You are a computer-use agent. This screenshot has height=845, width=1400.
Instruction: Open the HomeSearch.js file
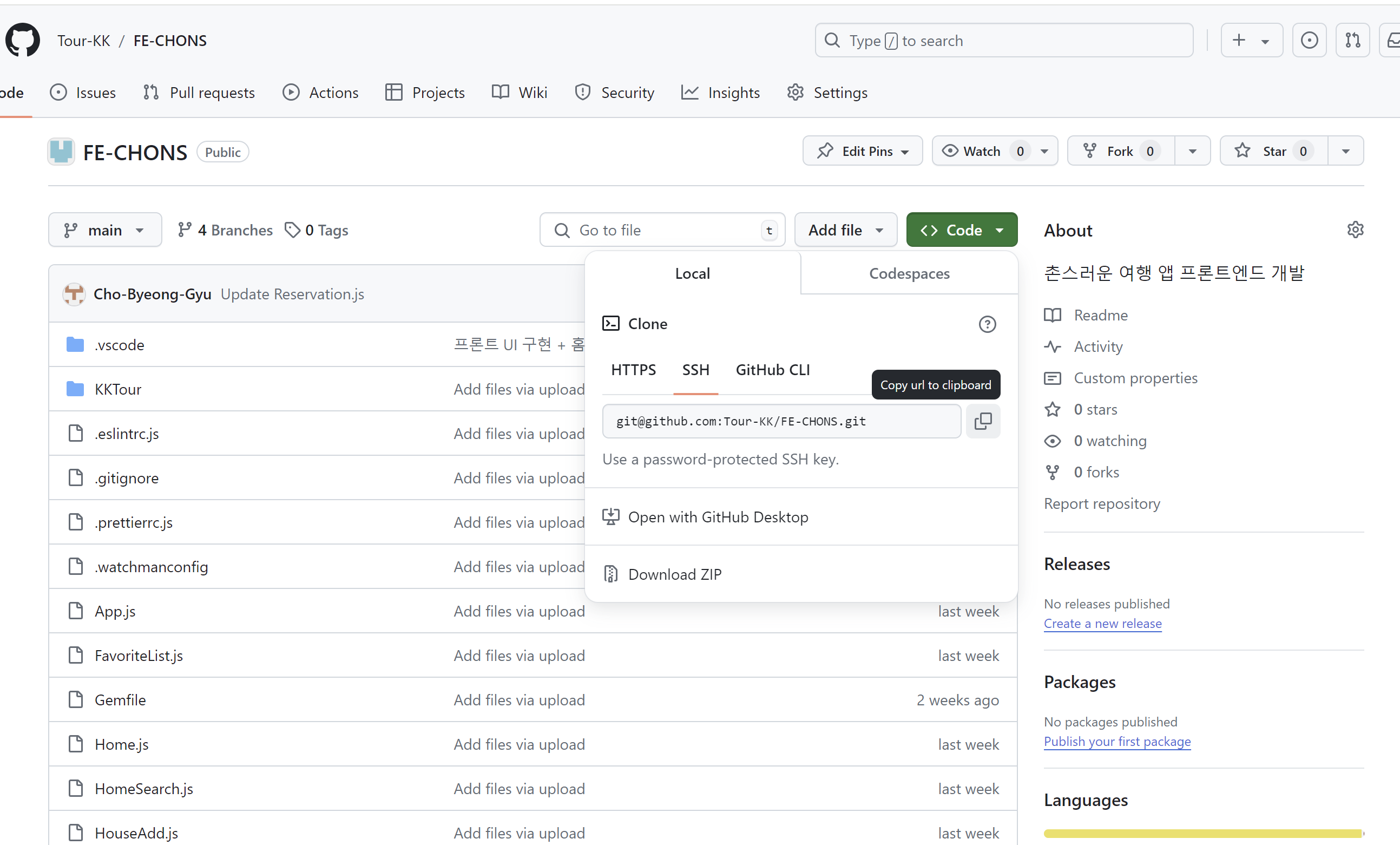pos(144,788)
